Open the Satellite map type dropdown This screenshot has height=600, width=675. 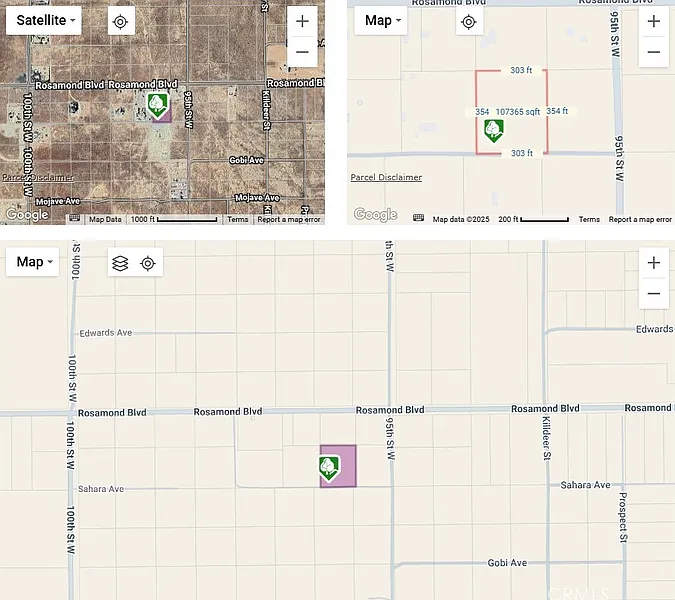[x=43, y=21]
